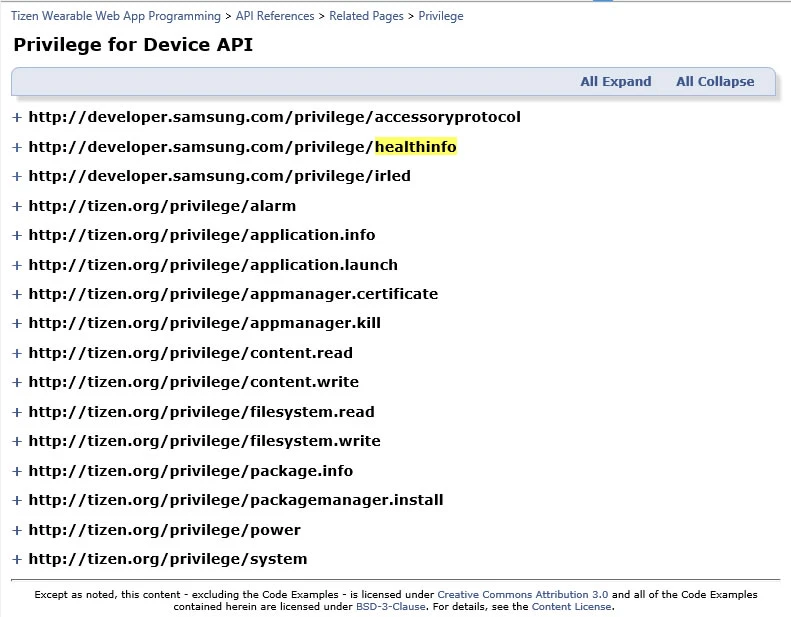Expand the power privilege plus sign
This screenshot has width=791, height=617.
17,531
